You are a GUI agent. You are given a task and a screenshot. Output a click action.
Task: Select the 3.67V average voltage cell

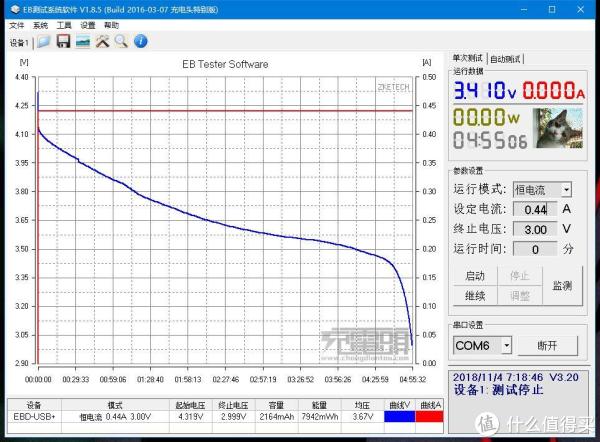click(362, 416)
